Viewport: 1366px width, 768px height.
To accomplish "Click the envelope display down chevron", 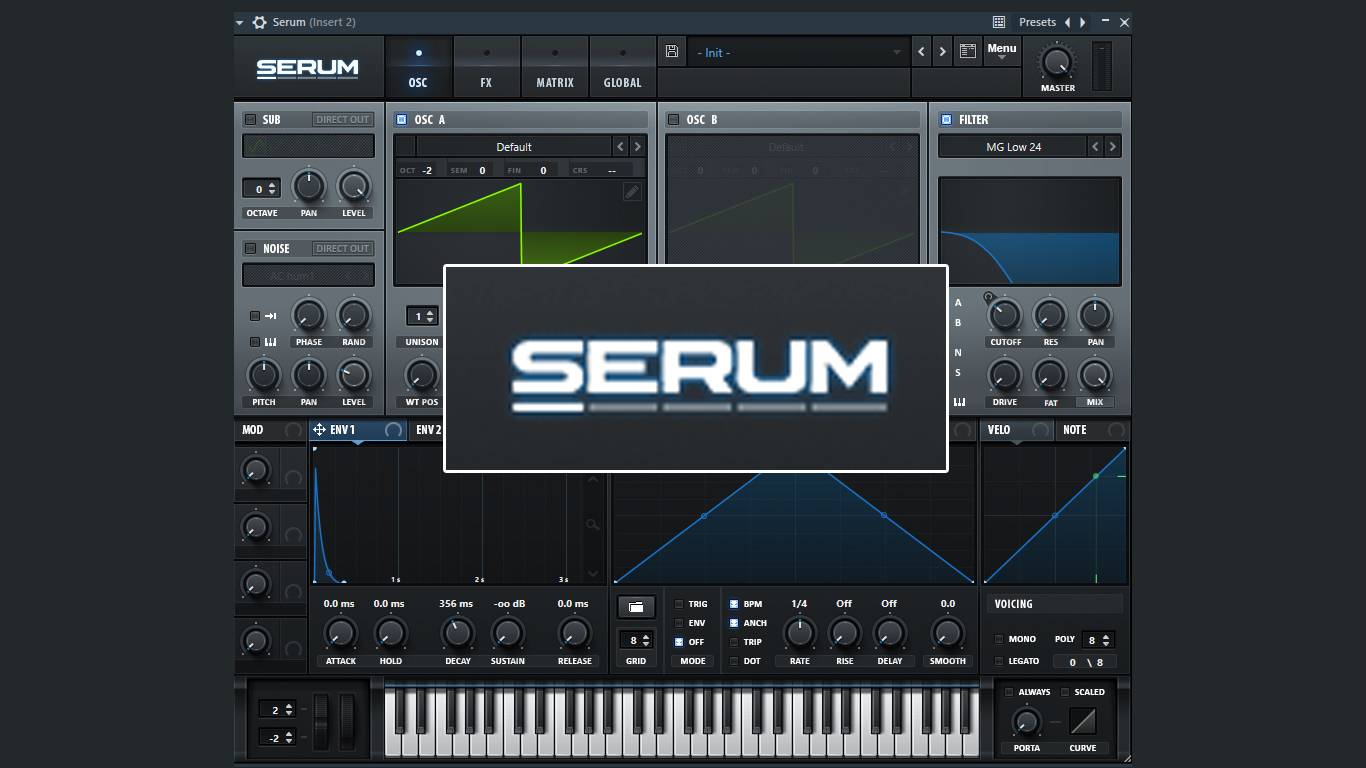I will click(593, 573).
